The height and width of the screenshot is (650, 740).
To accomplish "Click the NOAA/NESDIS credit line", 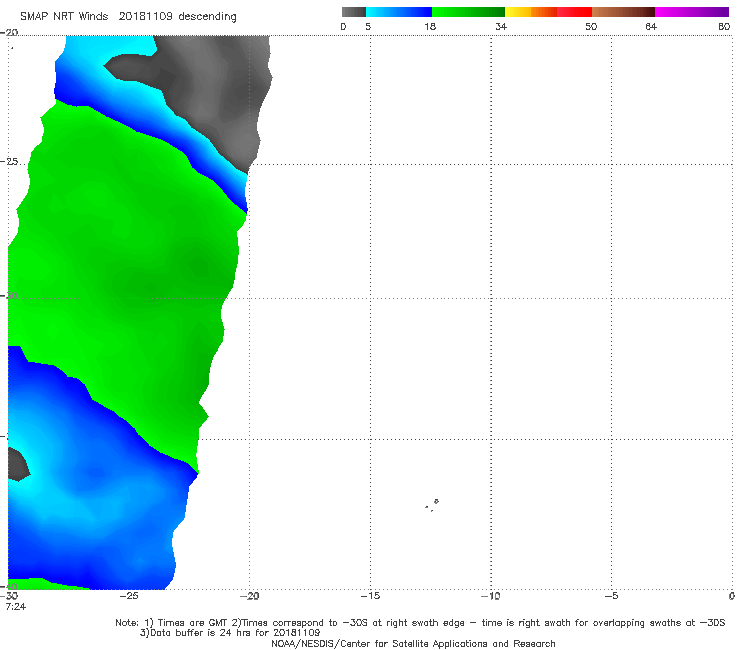I will coord(413,643).
